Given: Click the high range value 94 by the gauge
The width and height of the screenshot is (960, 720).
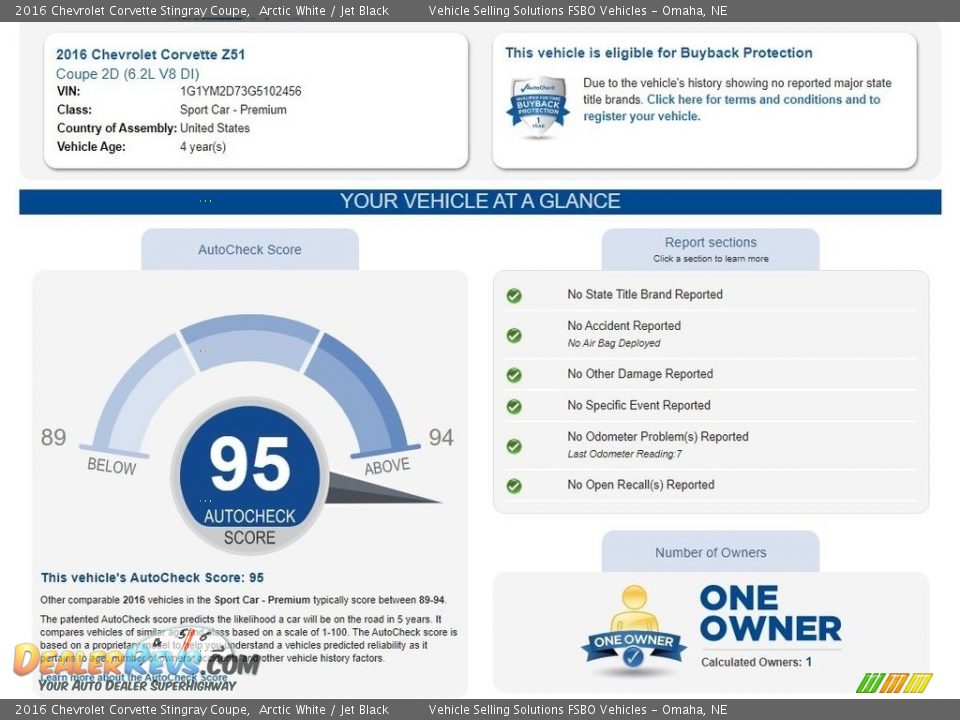Looking at the screenshot, I should click(x=441, y=437).
